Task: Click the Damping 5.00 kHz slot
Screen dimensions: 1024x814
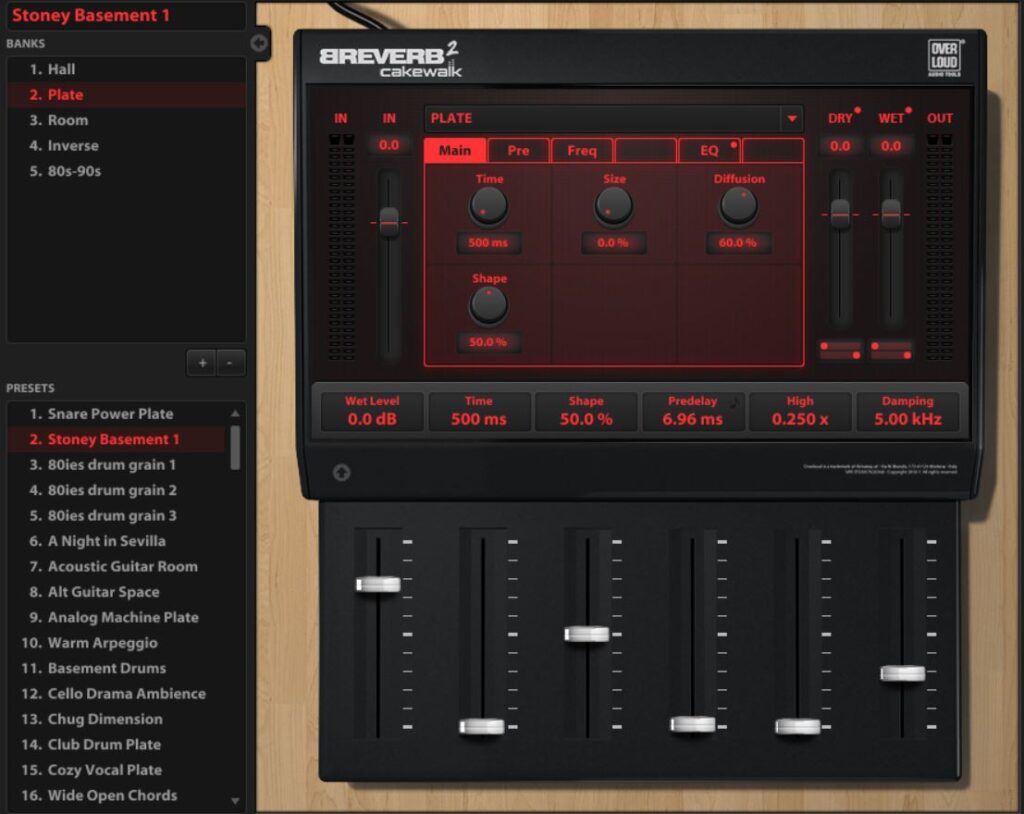Action: (x=908, y=412)
